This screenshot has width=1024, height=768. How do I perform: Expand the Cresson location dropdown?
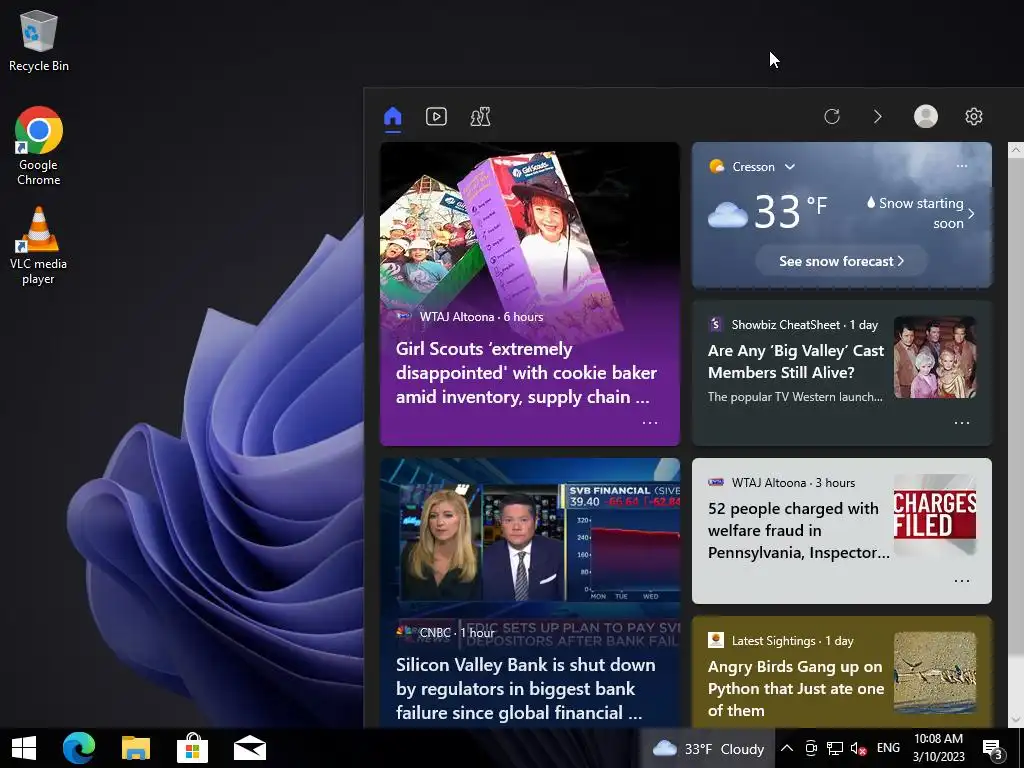790,167
